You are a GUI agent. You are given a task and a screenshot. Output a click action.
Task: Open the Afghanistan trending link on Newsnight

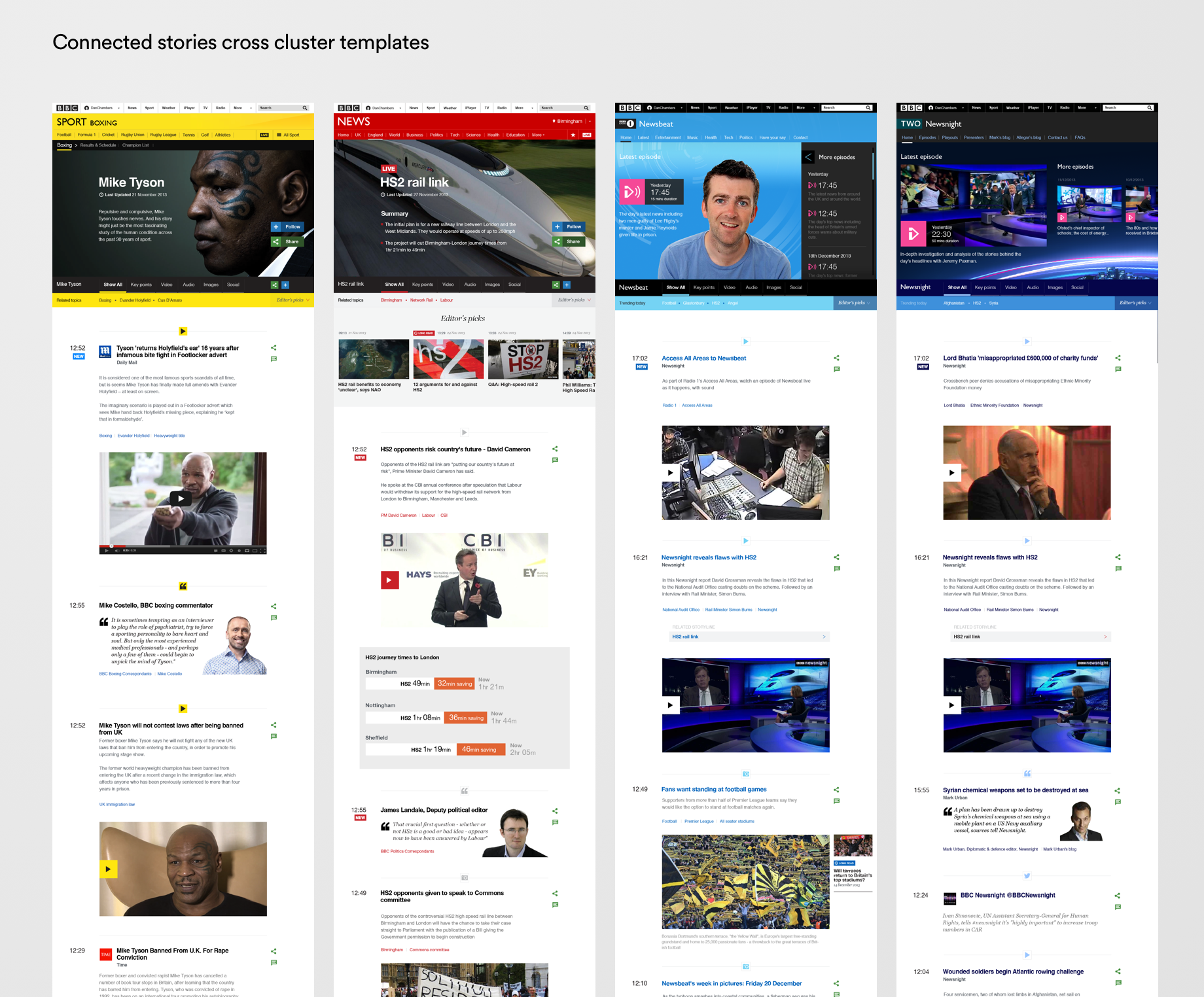coord(954,303)
